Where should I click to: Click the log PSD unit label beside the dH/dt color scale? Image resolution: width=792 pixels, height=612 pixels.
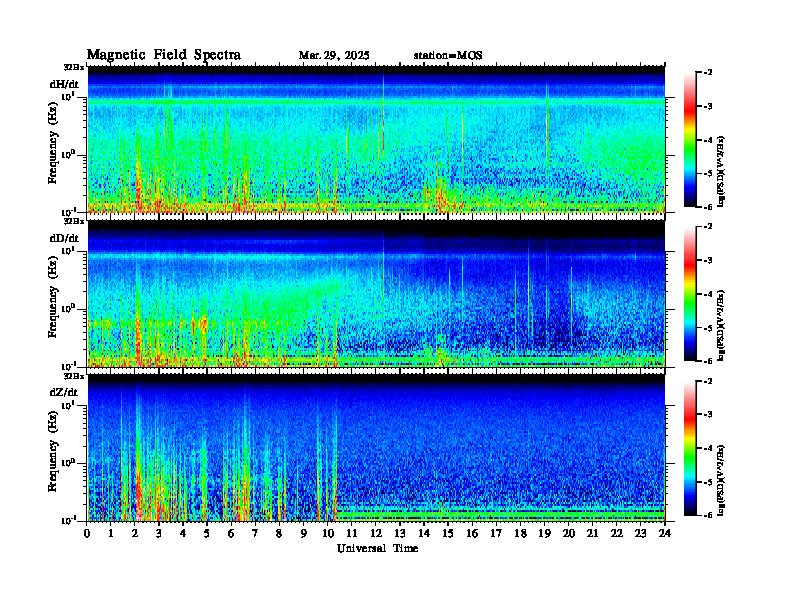point(722,171)
